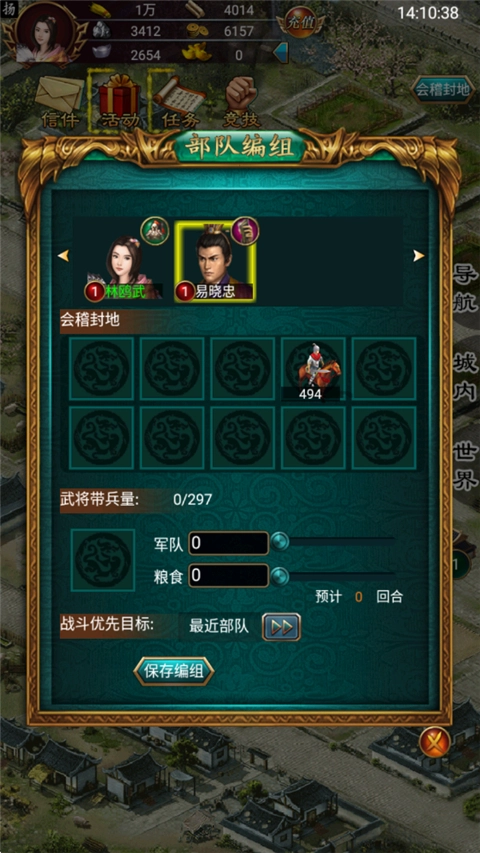The height and width of the screenshot is (853, 480).
Task: Open the 活动 gift box icon
Action: pyautogui.click(x=119, y=101)
